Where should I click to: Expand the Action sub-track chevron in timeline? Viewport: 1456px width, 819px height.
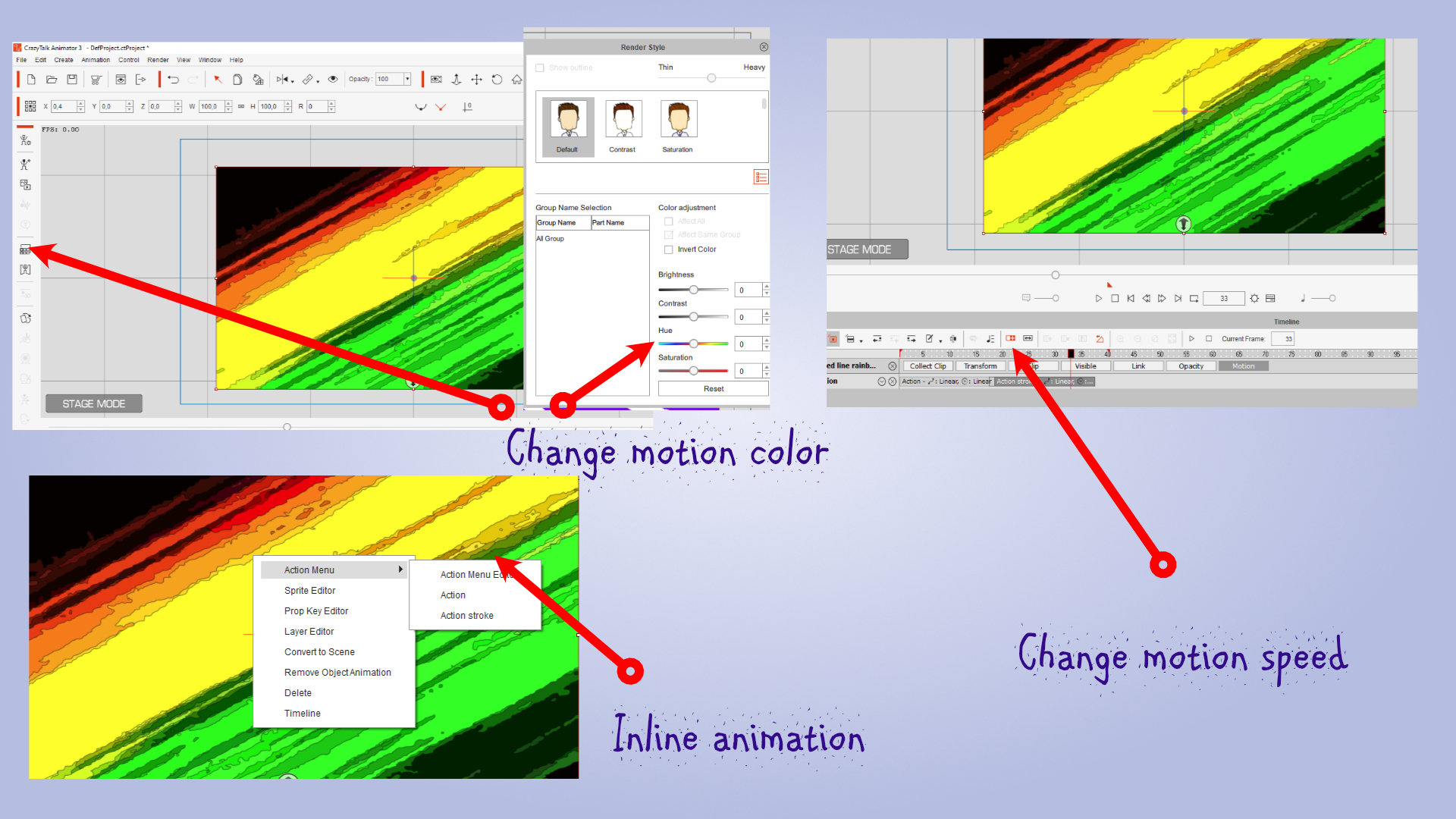pos(882,381)
